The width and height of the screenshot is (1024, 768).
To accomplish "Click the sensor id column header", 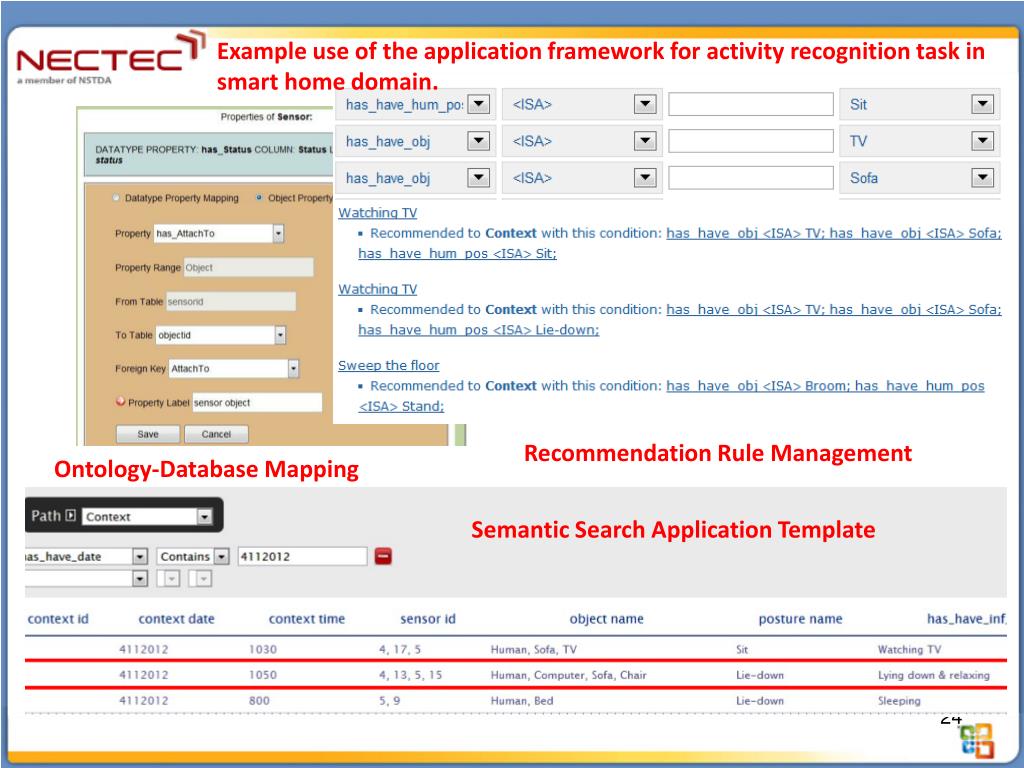I will pyautogui.click(x=428, y=619).
